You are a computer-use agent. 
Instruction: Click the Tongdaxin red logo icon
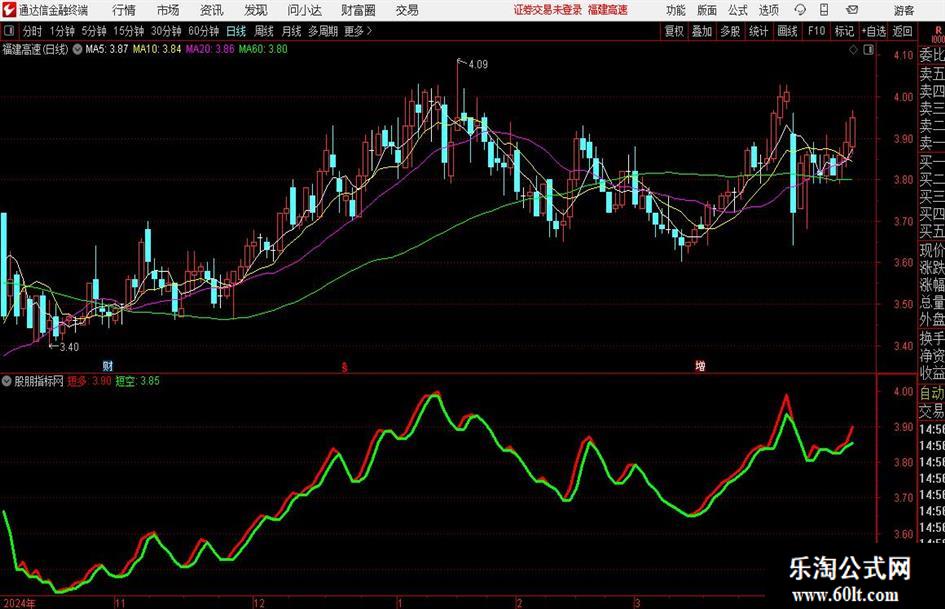(9, 10)
